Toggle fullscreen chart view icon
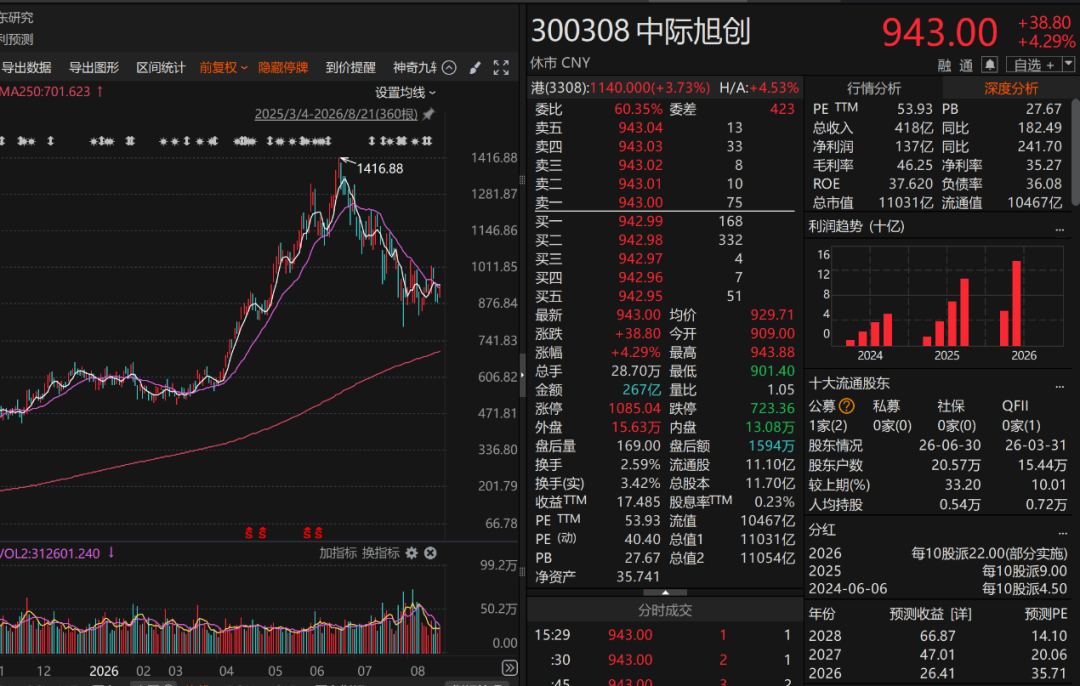 501,67
